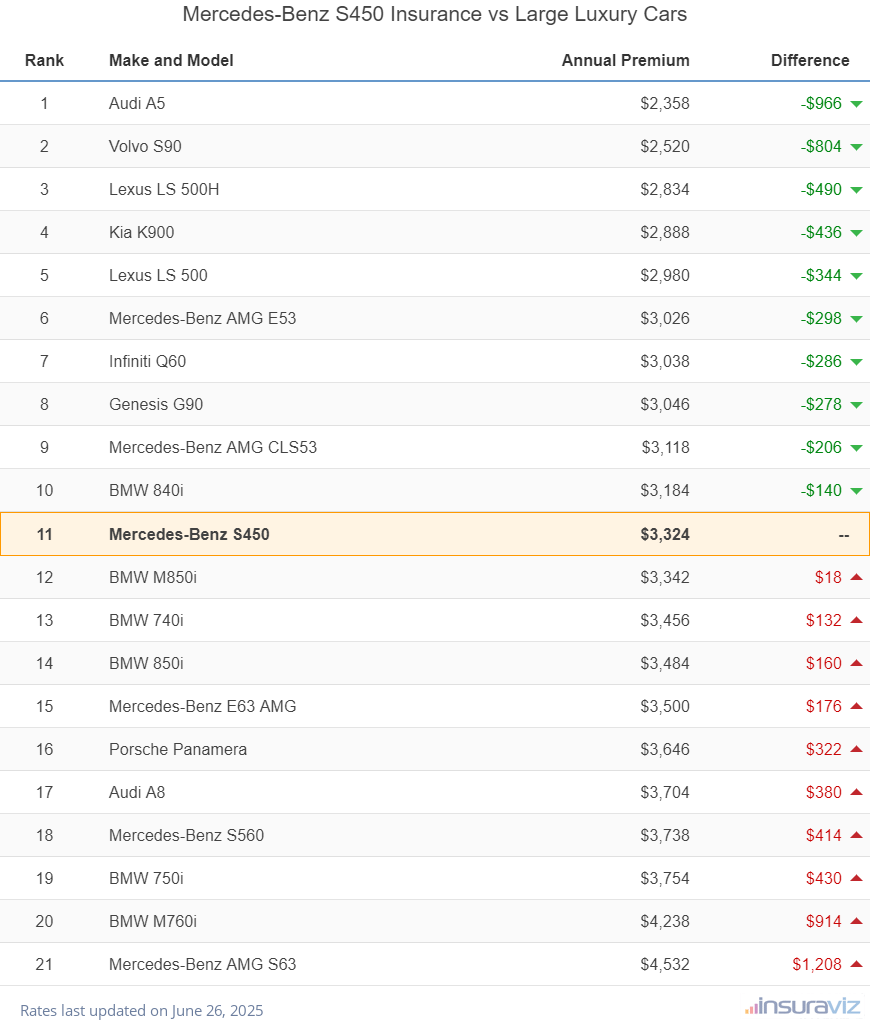Click the 'Mercedes-Benz AMG E53' model name
870x1026 pixels.
coord(203,319)
